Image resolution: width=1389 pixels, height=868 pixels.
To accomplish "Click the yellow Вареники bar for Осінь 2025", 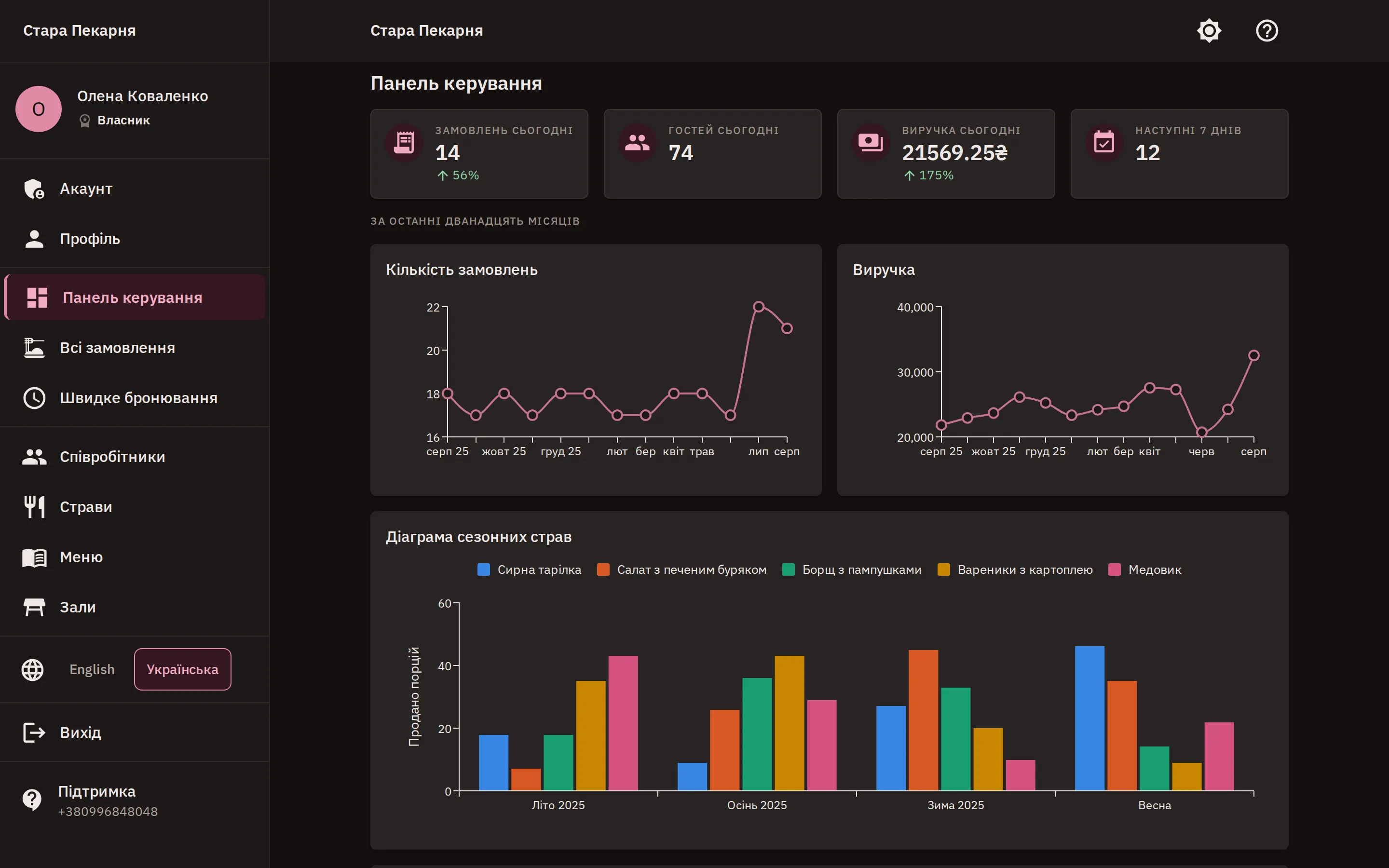I will 789,723.
